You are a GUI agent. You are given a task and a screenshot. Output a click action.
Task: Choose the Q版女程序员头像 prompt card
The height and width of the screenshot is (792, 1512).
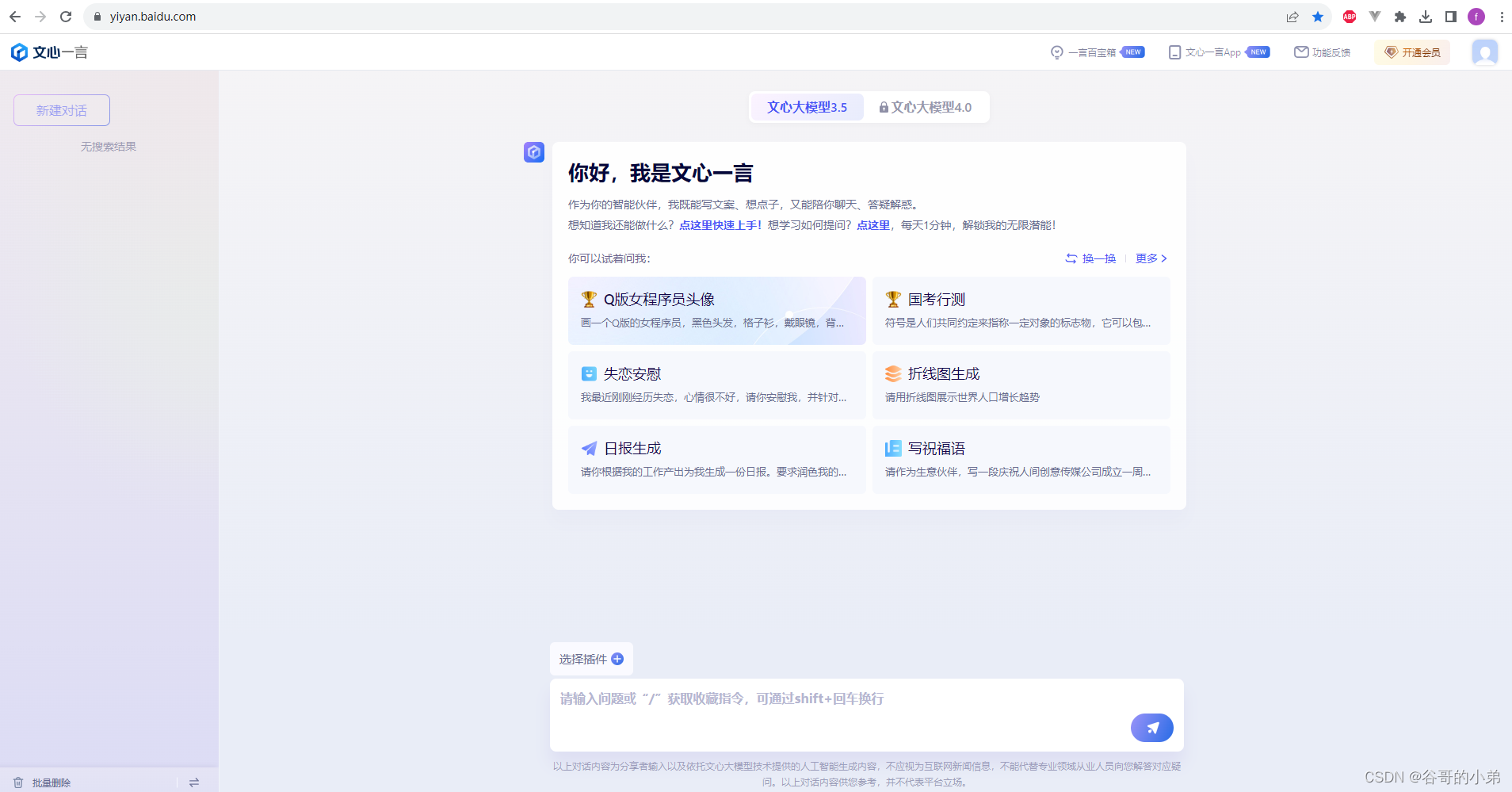[x=716, y=311]
